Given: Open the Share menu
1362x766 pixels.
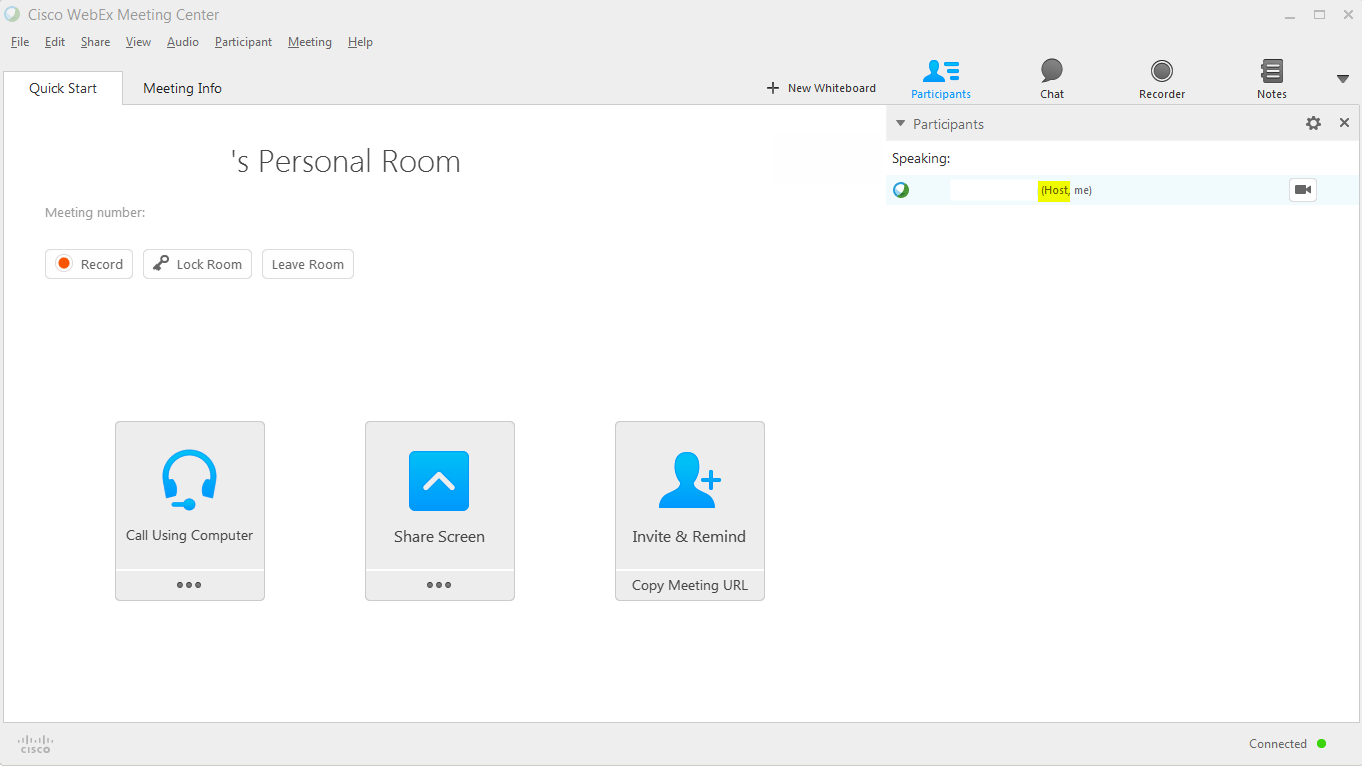Looking at the screenshot, I should pyautogui.click(x=96, y=42).
